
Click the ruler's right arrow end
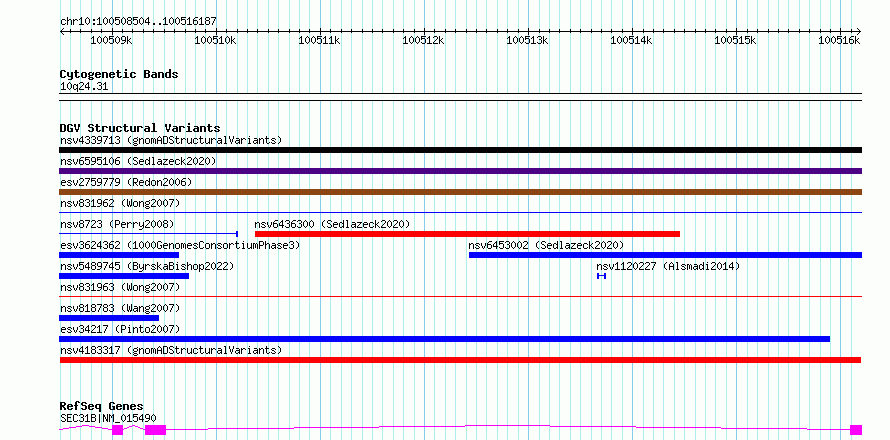pyautogui.click(x=859, y=31)
